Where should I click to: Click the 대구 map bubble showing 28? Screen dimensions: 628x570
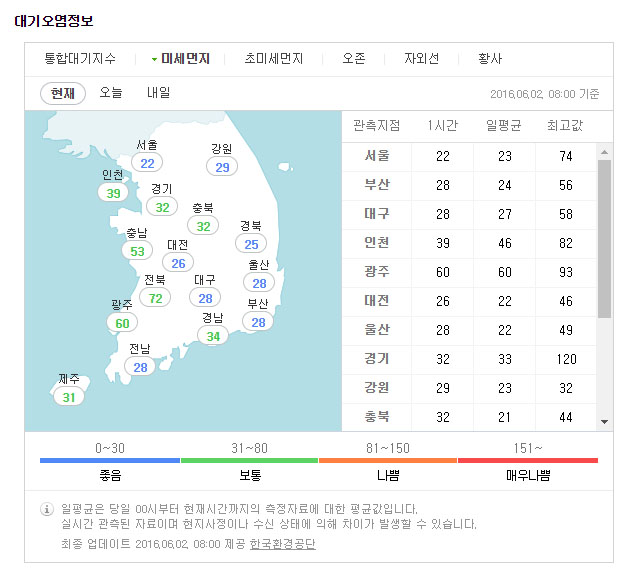click(205, 298)
